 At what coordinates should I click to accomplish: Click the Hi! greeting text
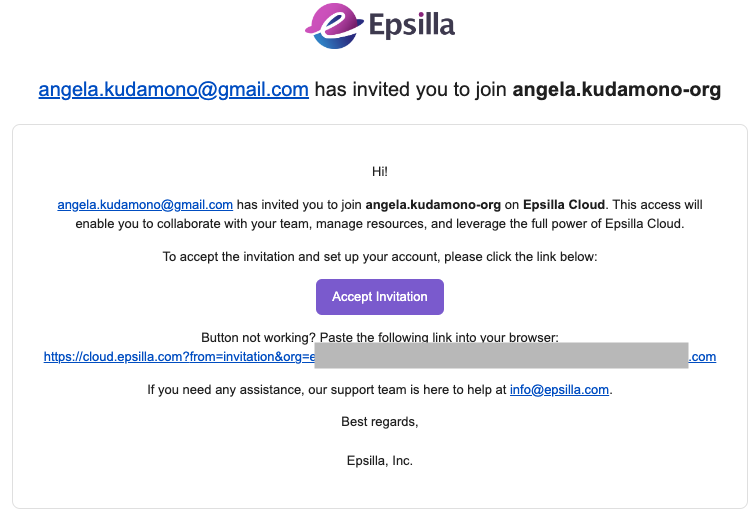coord(380,172)
